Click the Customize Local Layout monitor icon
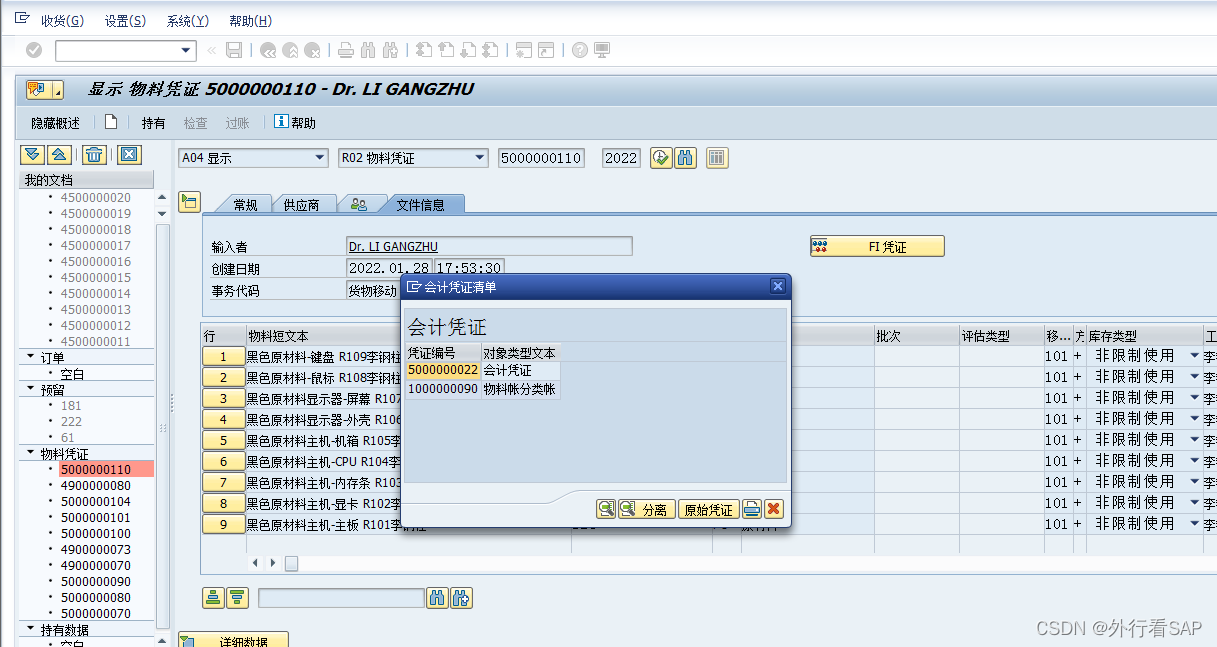Screen dimensions: 1217x647 pos(602,50)
